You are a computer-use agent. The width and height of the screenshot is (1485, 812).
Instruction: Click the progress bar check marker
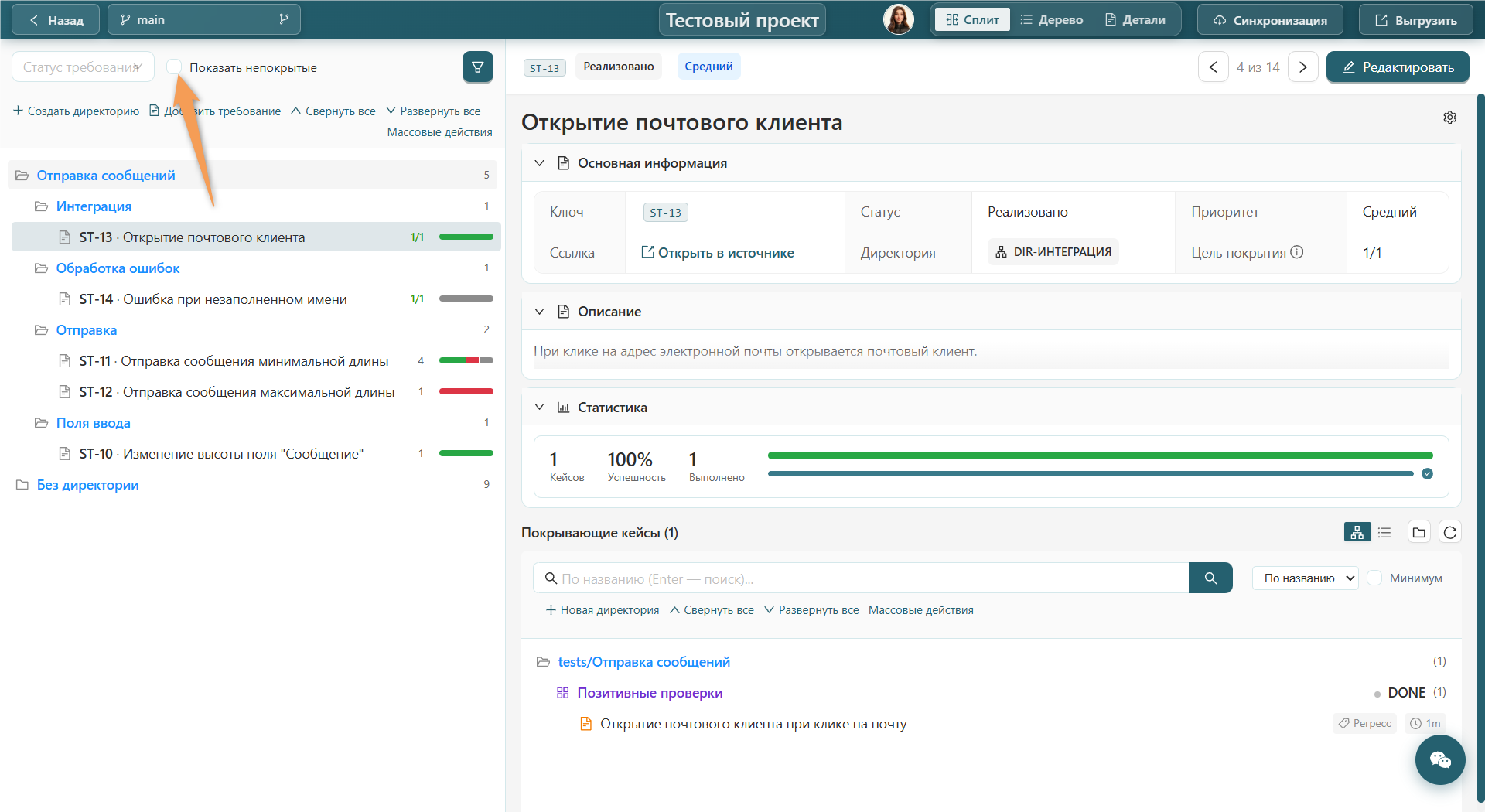1427,473
